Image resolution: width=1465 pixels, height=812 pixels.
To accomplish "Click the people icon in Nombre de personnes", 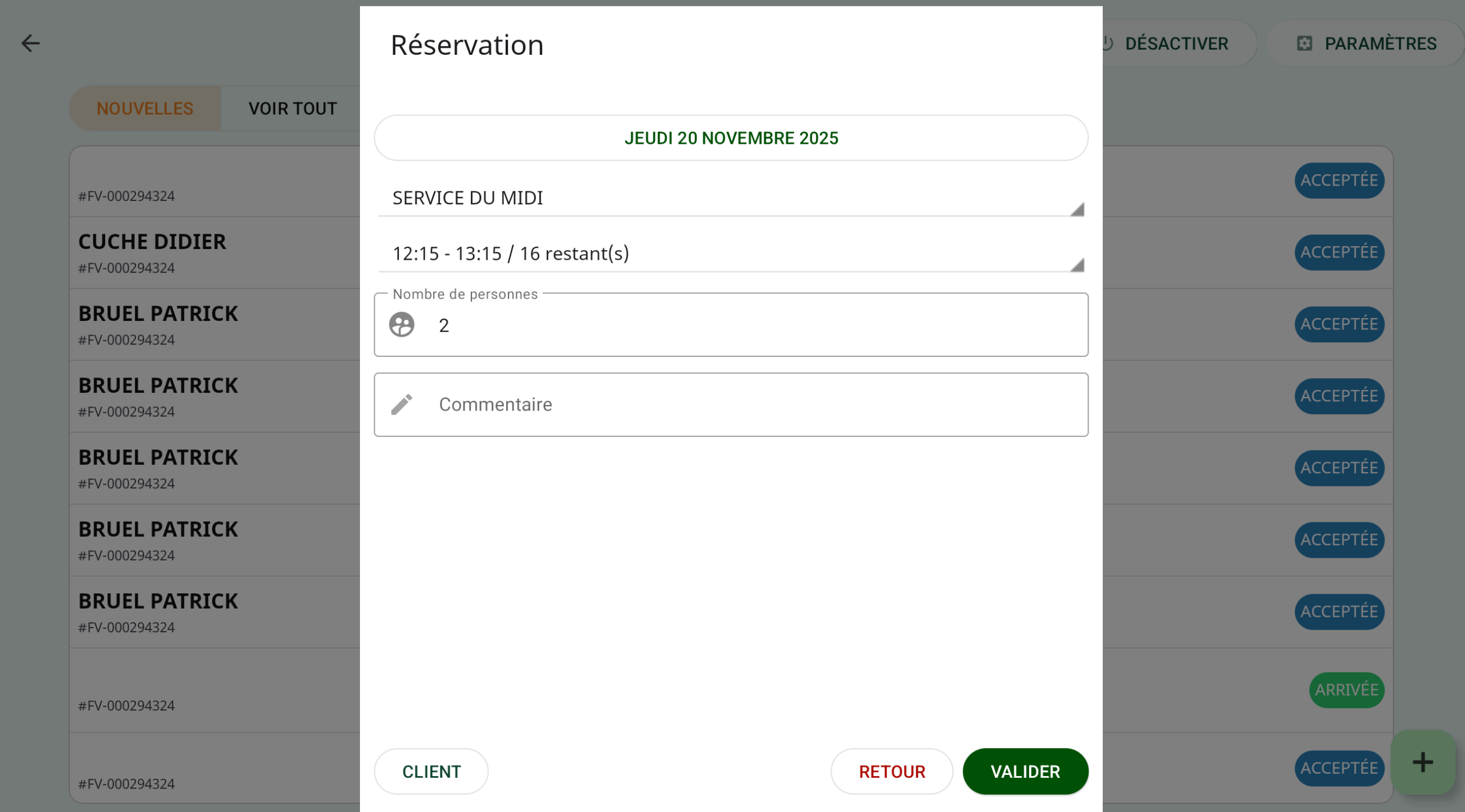I will pyautogui.click(x=402, y=325).
